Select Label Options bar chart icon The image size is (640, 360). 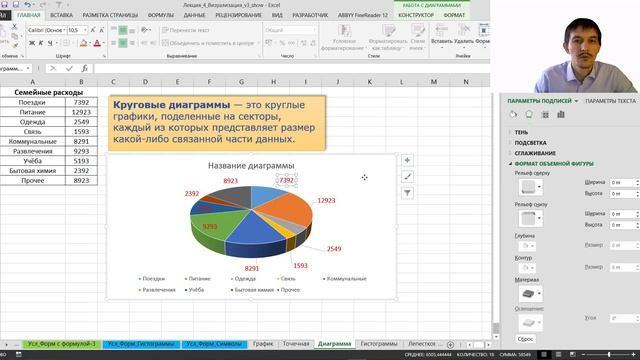(x=561, y=115)
